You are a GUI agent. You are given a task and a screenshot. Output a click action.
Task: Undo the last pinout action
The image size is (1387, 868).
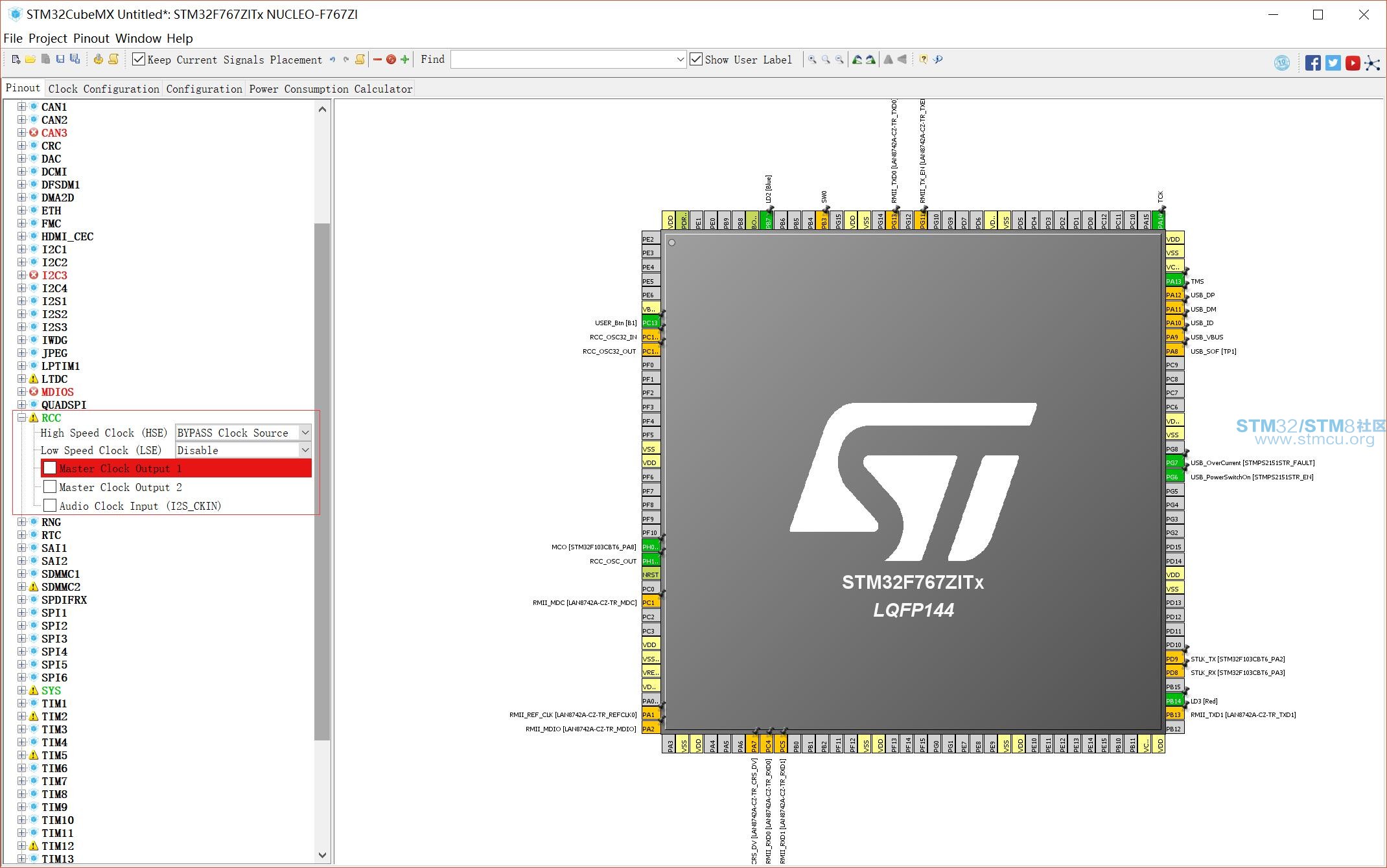coord(332,60)
